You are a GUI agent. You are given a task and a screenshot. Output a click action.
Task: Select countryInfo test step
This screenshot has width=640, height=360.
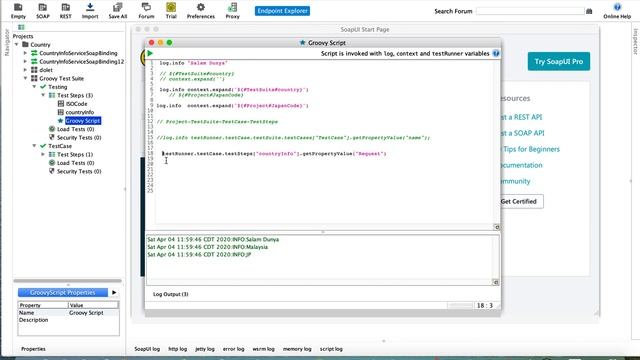[x=80, y=112]
